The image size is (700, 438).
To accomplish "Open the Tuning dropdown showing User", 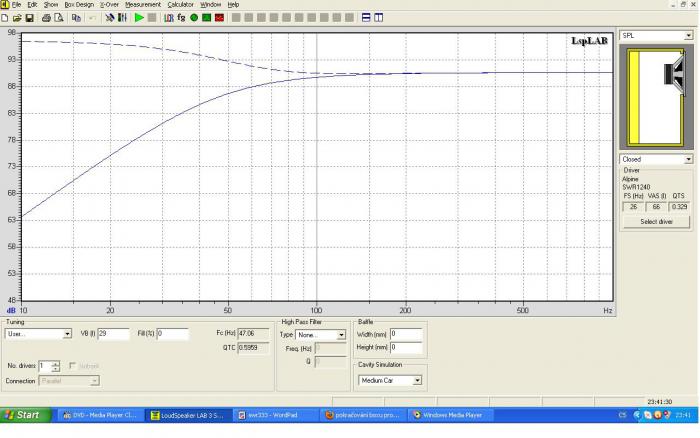I will pyautogui.click(x=38, y=334).
